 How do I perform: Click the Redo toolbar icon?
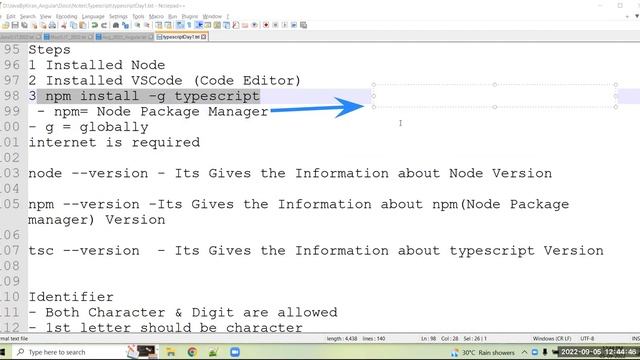[x=104, y=25]
